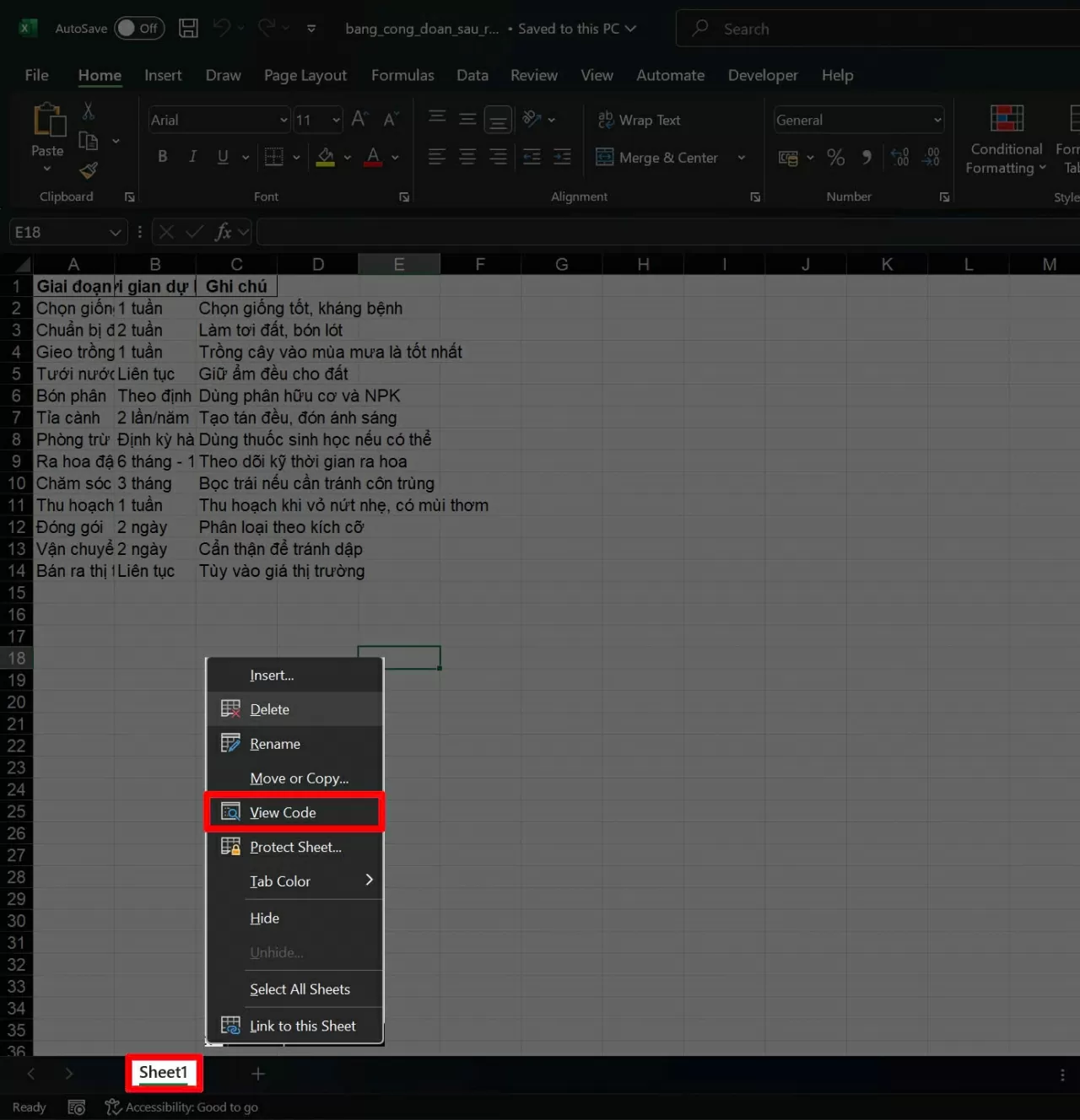Click the Increase Decimal icon
The height and width of the screenshot is (1120, 1080).
click(x=899, y=157)
